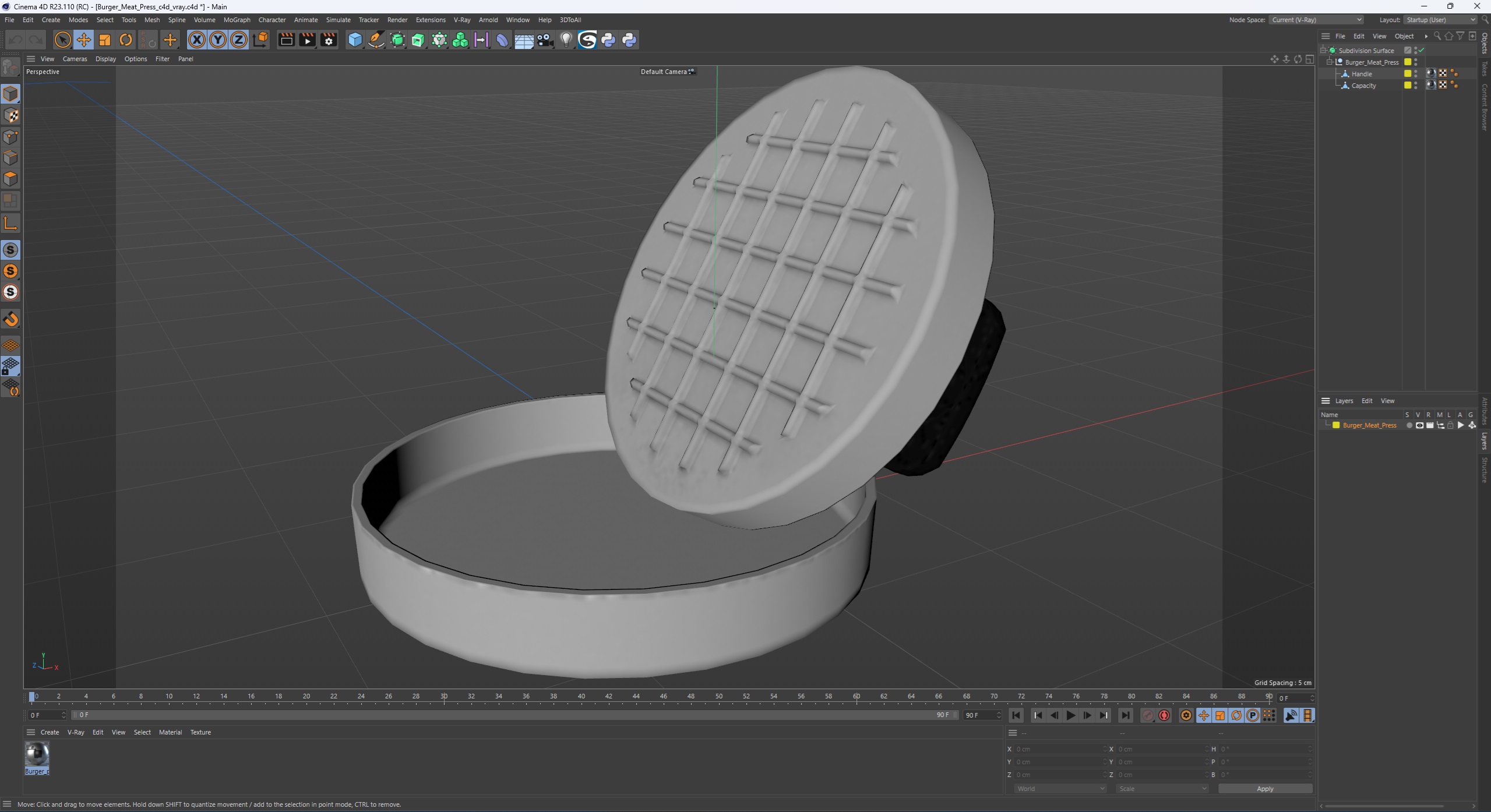
Task: Add a Bend deformer object
Action: coord(502,40)
